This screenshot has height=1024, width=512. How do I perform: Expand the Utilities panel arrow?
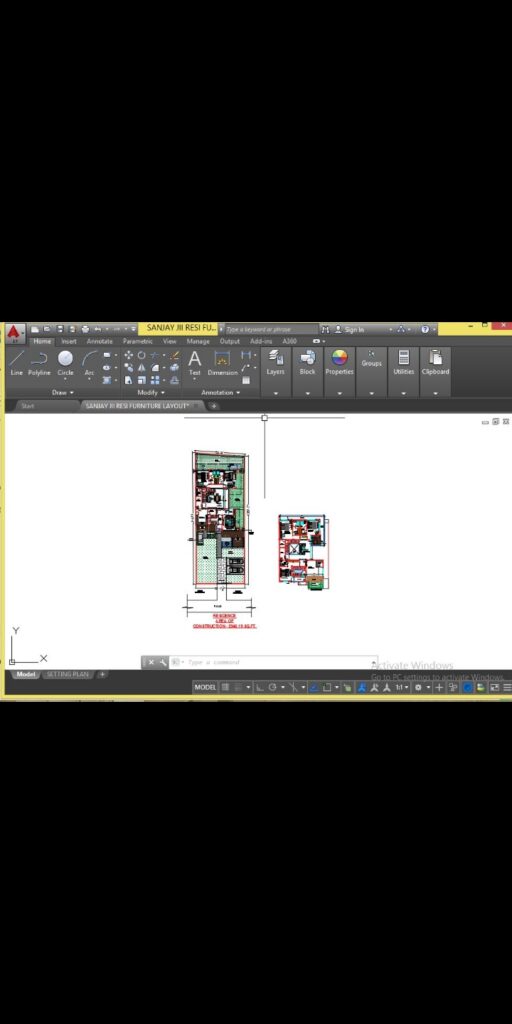pyautogui.click(x=404, y=393)
